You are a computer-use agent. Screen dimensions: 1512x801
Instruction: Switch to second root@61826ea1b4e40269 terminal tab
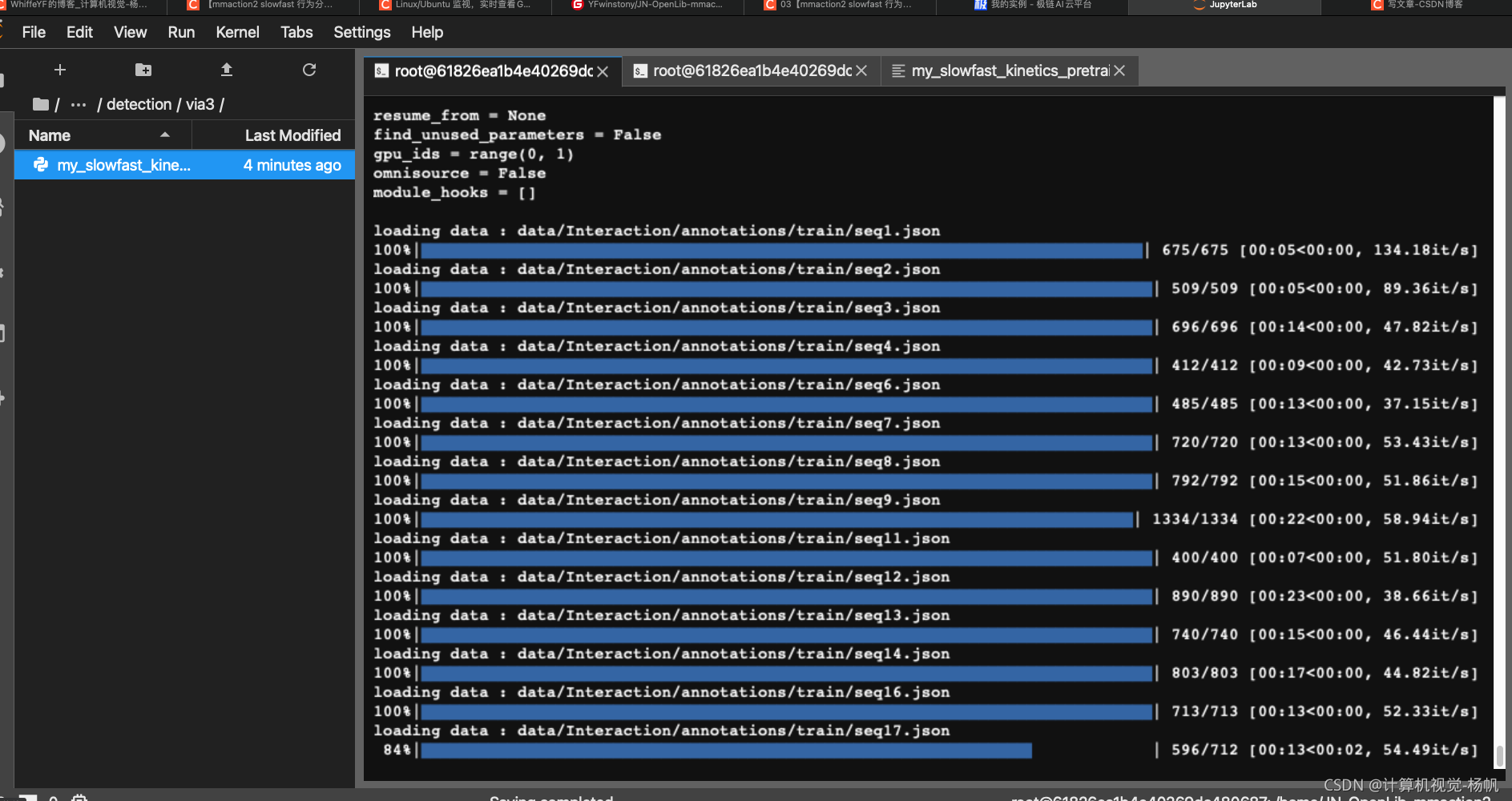pos(752,71)
